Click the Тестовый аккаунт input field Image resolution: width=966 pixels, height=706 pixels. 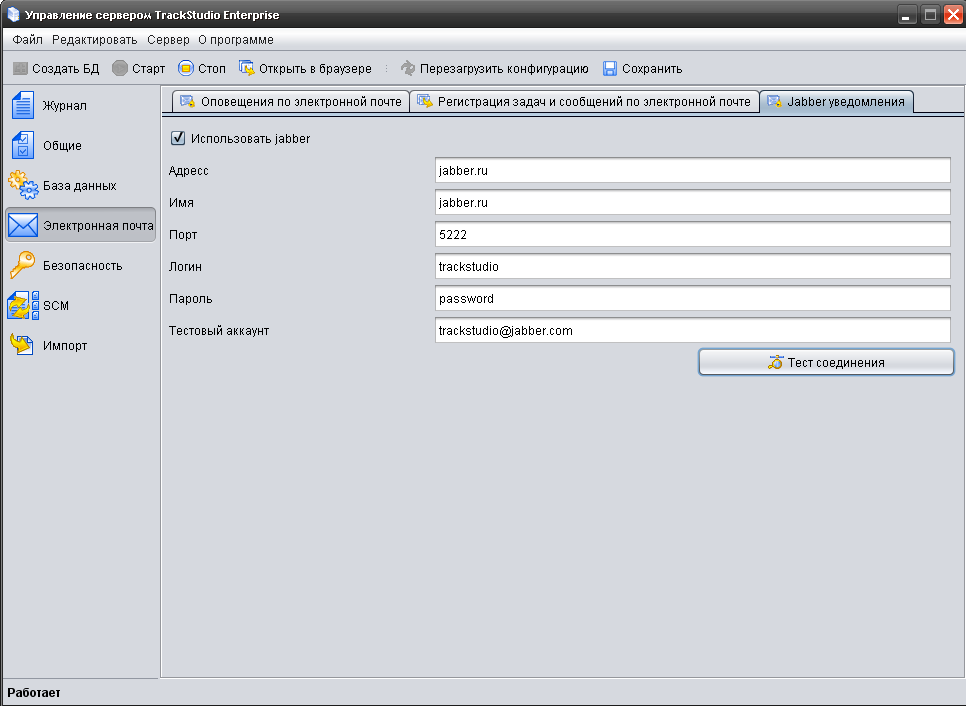coord(692,331)
